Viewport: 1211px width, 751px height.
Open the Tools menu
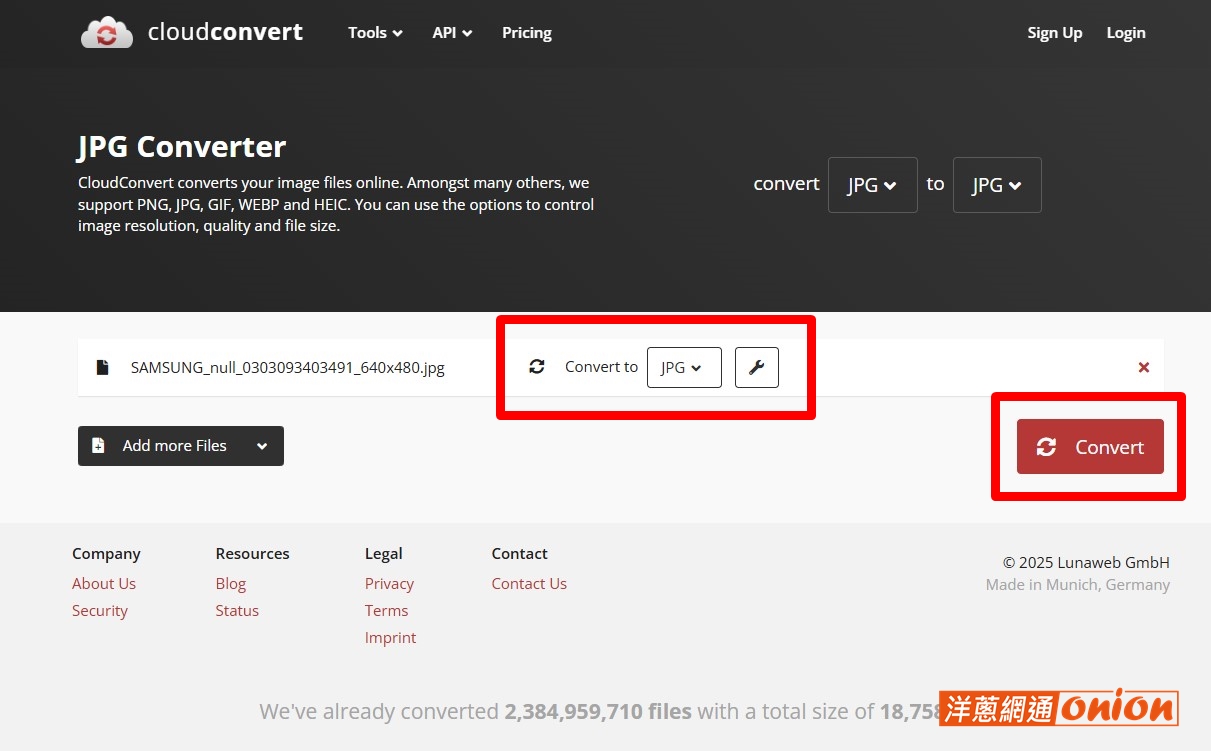click(375, 33)
